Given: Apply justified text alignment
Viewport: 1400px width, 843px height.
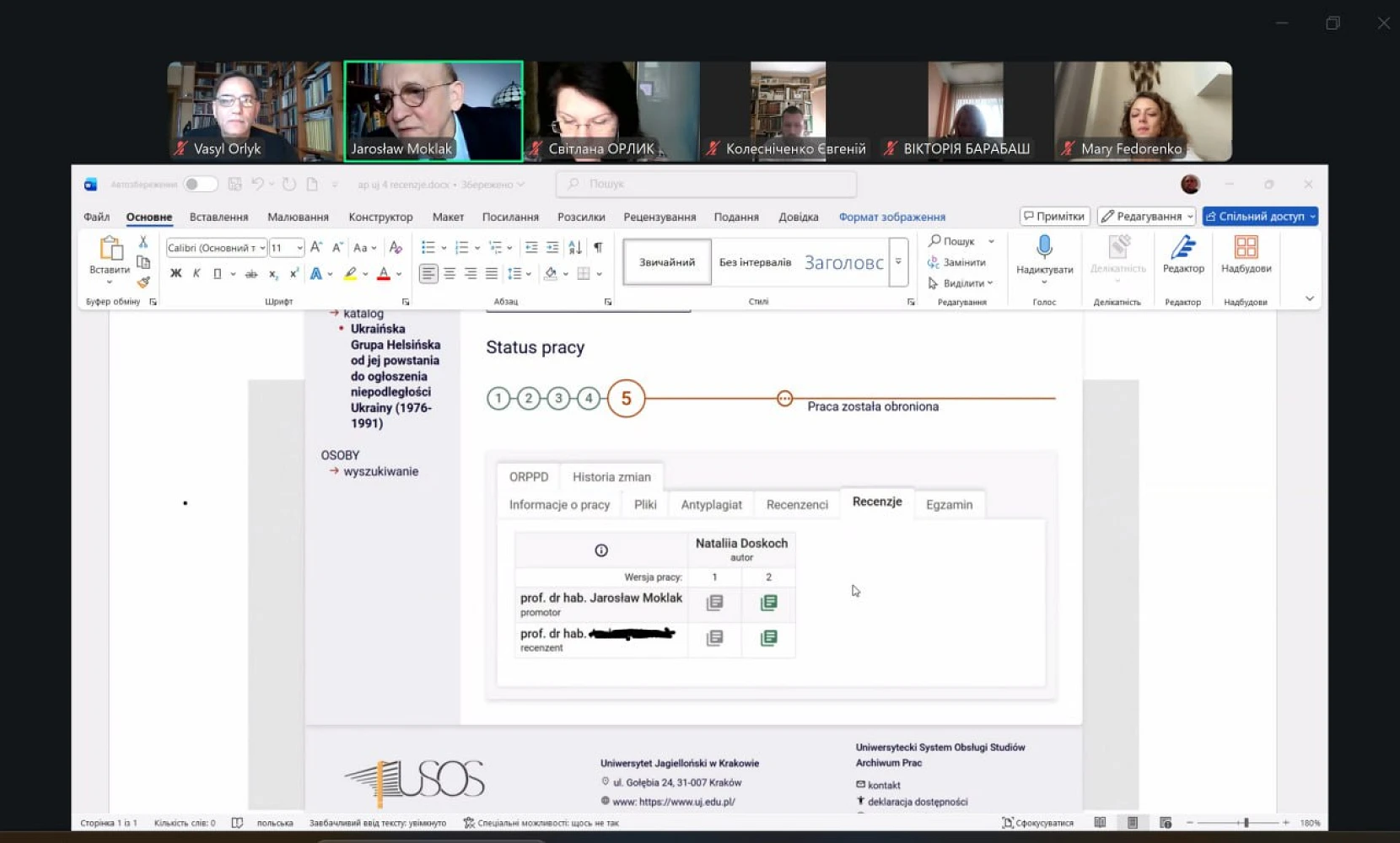Looking at the screenshot, I should tap(492, 273).
